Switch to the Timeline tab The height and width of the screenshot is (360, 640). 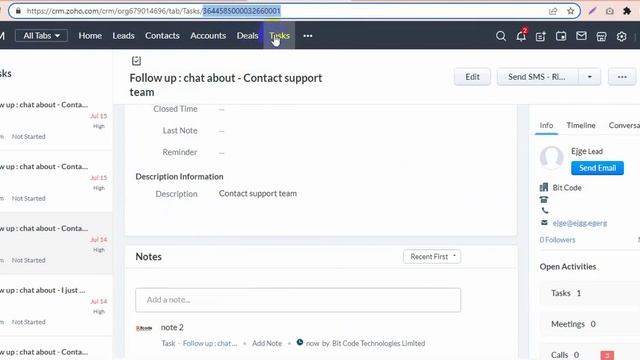click(x=581, y=125)
